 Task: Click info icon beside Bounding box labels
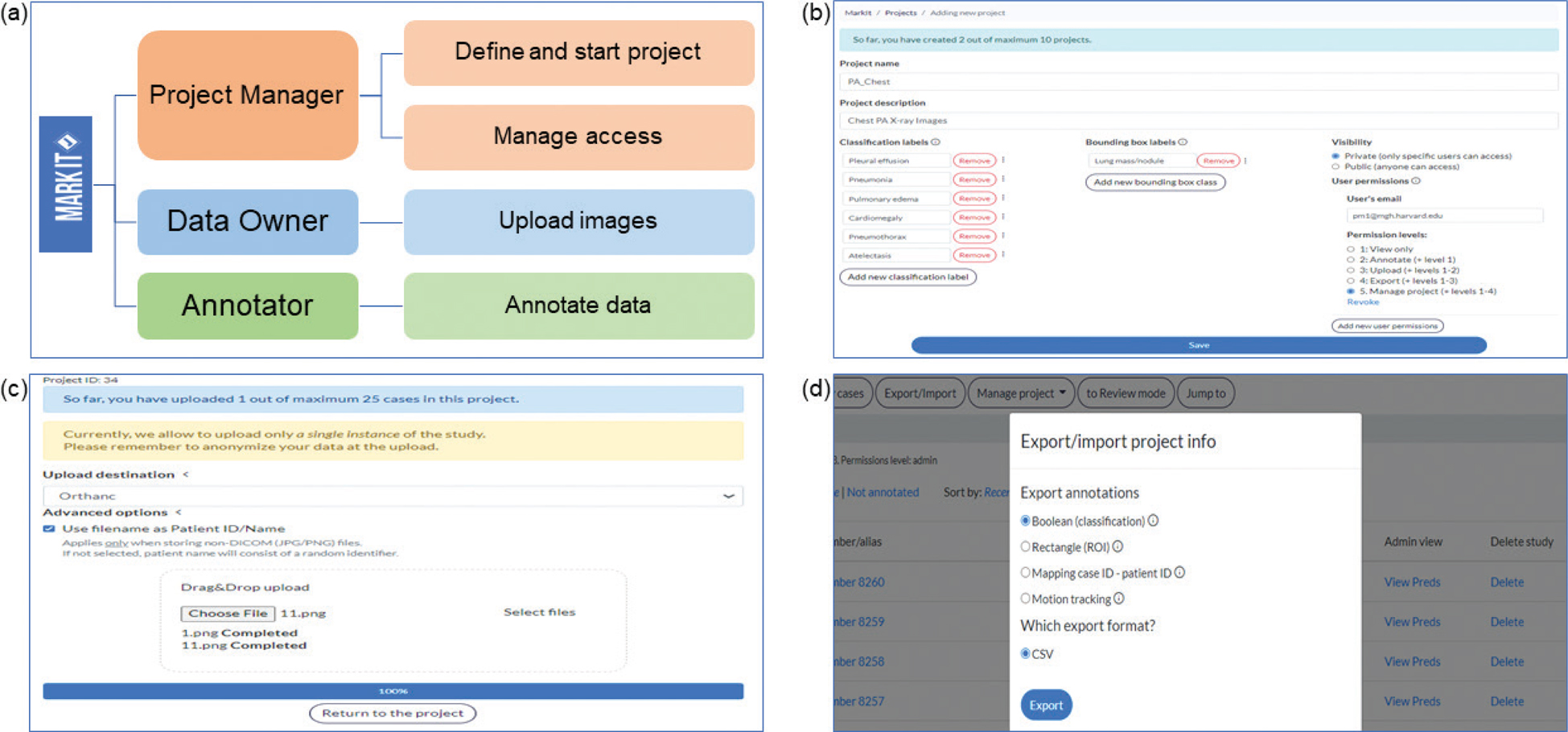pos(1183,142)
